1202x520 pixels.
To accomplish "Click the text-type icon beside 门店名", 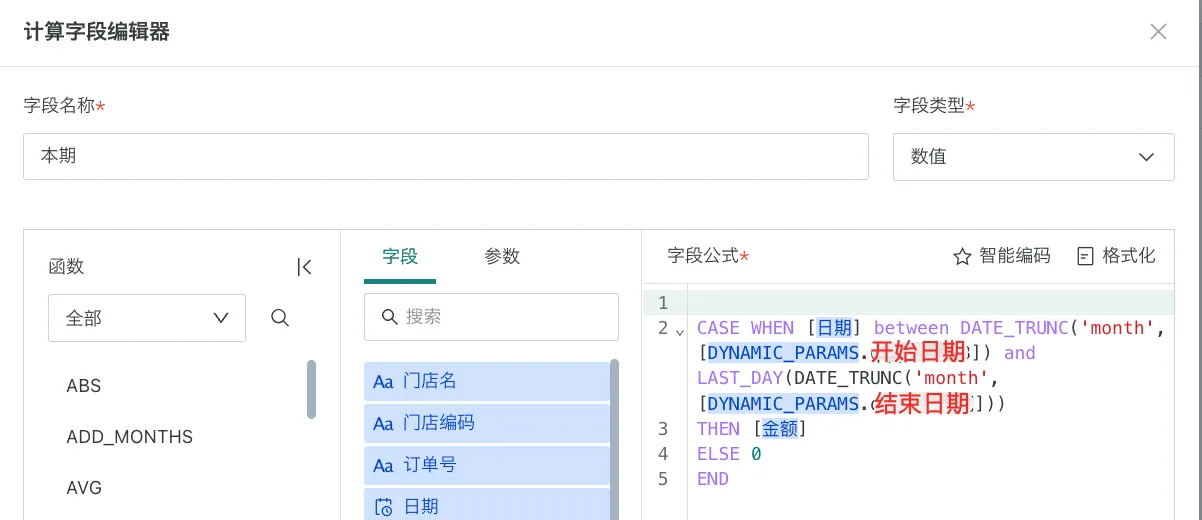I will pyautogui.click(x=383, y=381).
